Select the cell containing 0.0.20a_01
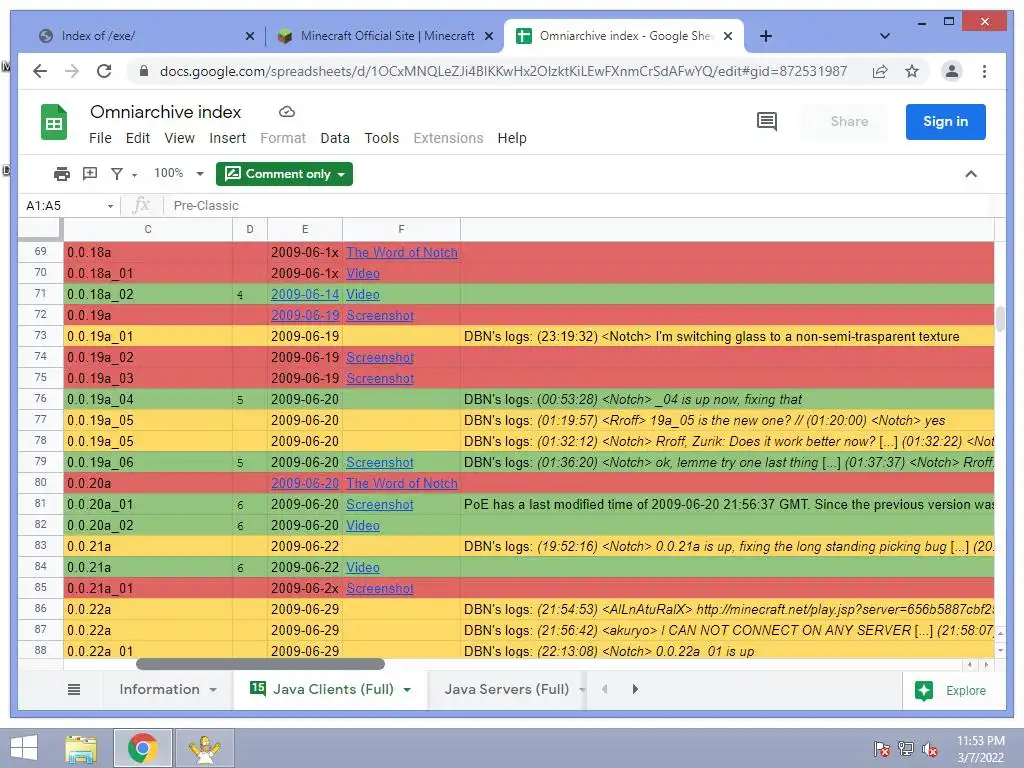 (x=148, y=504)
